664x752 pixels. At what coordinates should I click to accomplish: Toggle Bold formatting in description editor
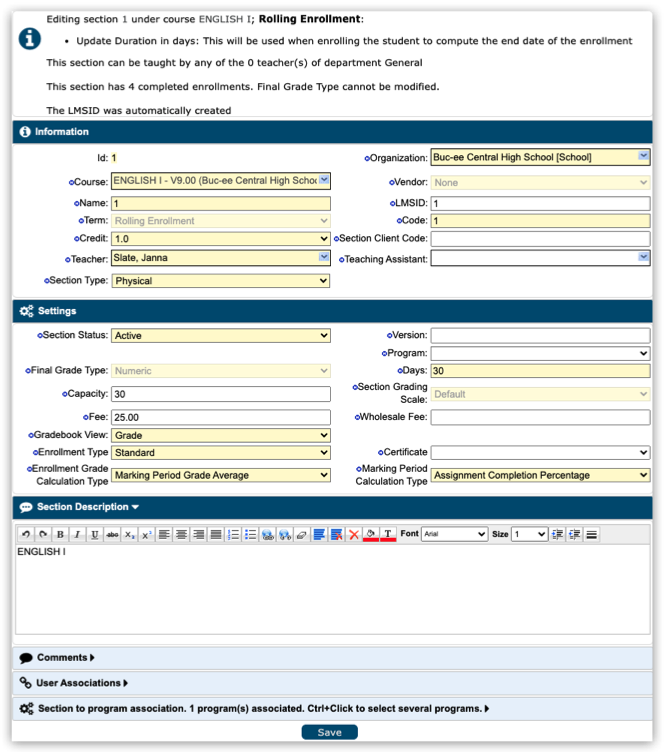click(60, 535)
